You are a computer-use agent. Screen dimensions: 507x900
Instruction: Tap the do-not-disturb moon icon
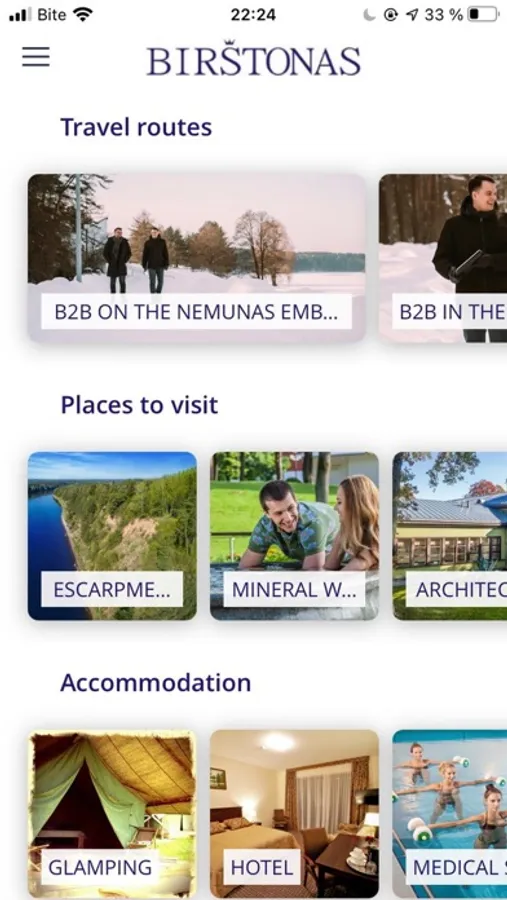pyautogui.click(x=369, y=15)
